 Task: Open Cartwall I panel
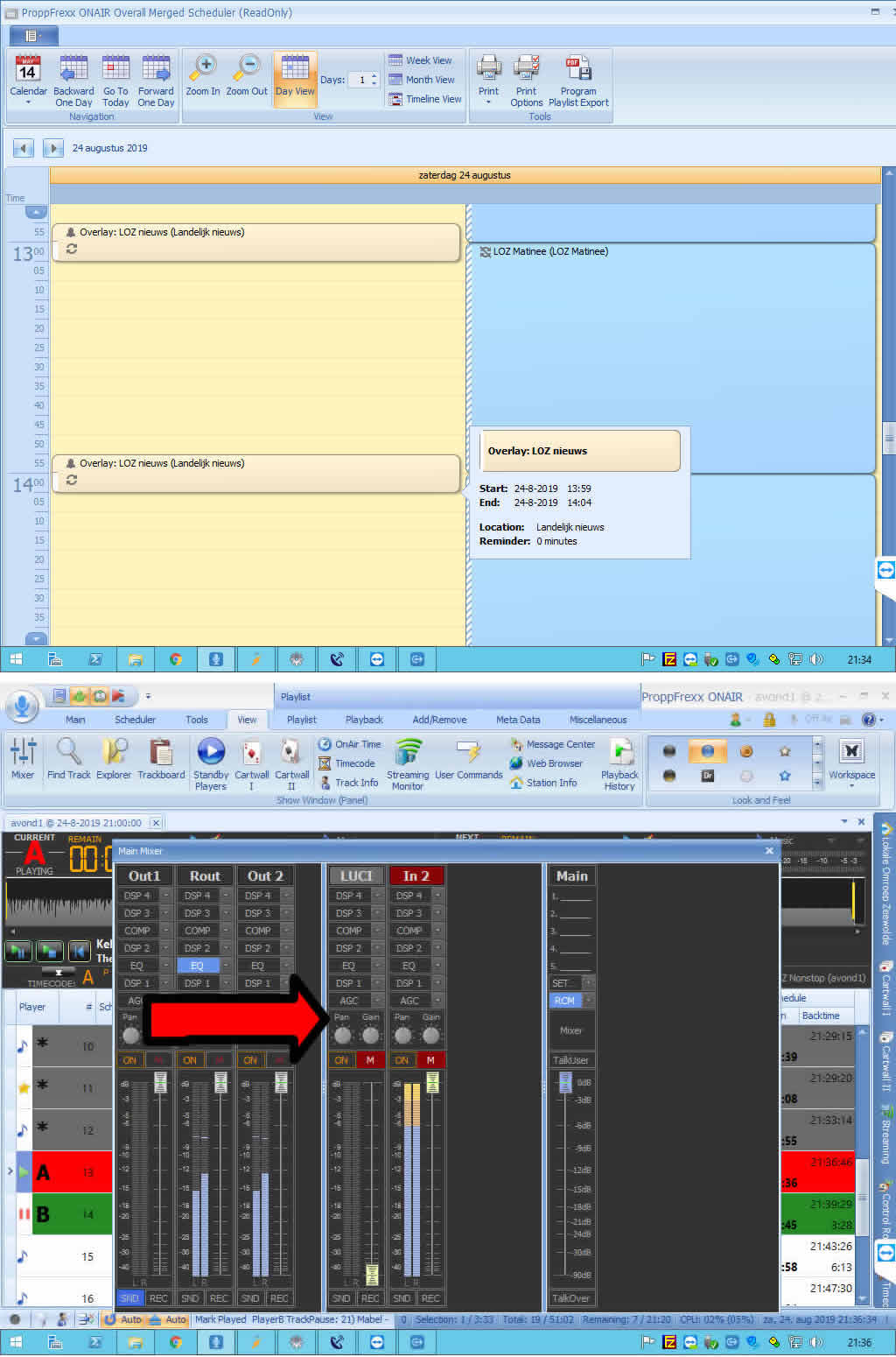[251, 763]
